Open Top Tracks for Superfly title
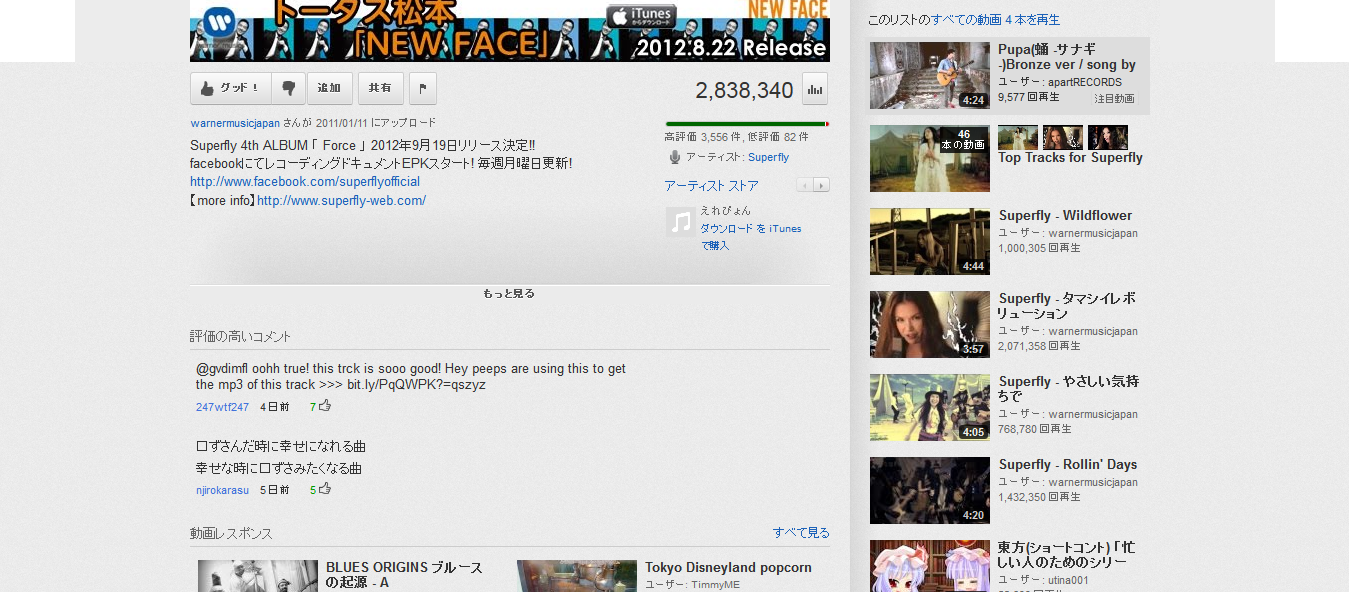This screenshot has height=592, width=1349. tap(1070, 158)
